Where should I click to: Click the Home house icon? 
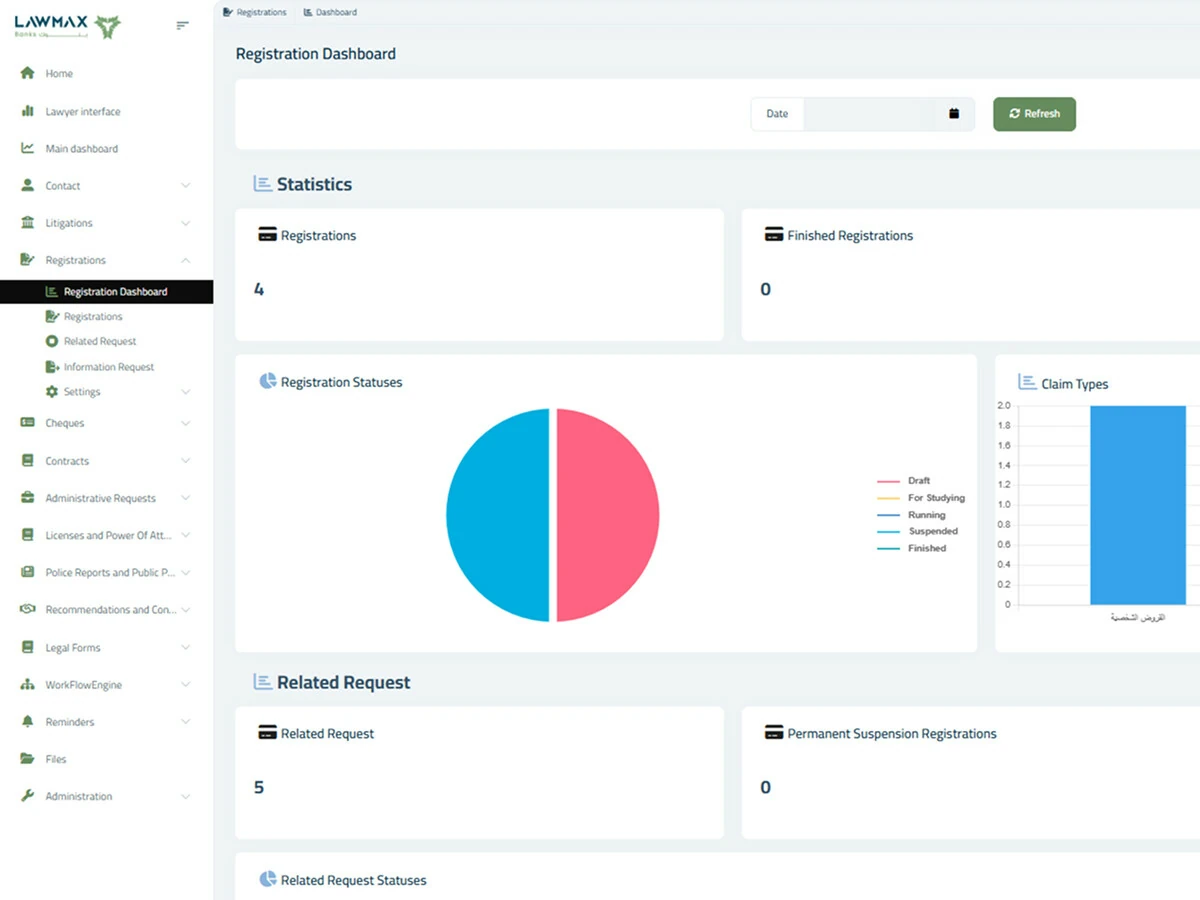coord(28,73)
